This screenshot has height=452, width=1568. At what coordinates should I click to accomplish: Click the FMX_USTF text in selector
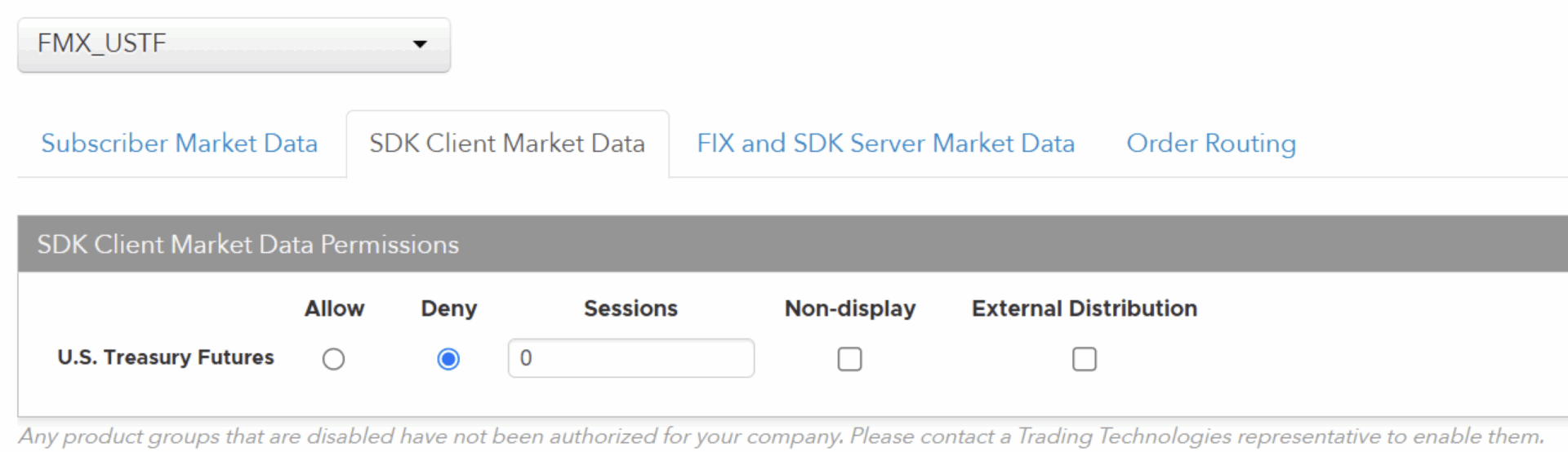click(x=101, y=43)
